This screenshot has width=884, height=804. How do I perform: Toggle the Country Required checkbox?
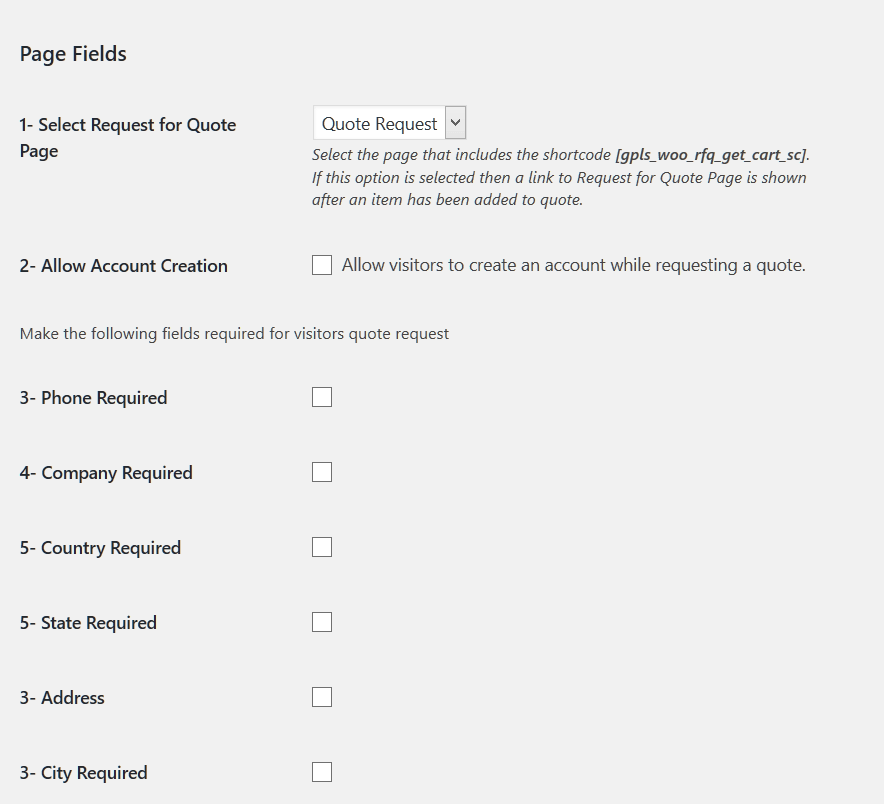(322, 547)
